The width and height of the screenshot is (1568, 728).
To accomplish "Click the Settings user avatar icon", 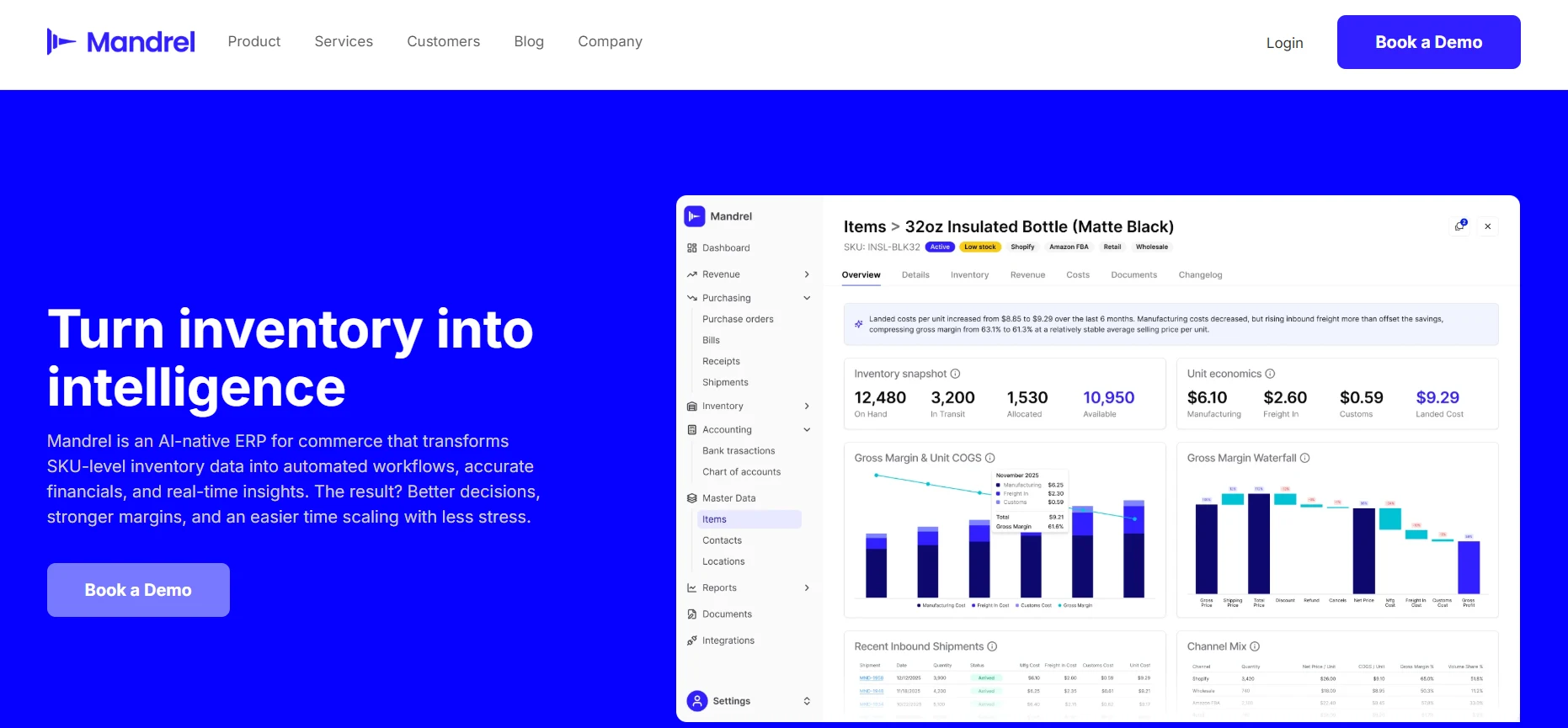I will [697, 701].
